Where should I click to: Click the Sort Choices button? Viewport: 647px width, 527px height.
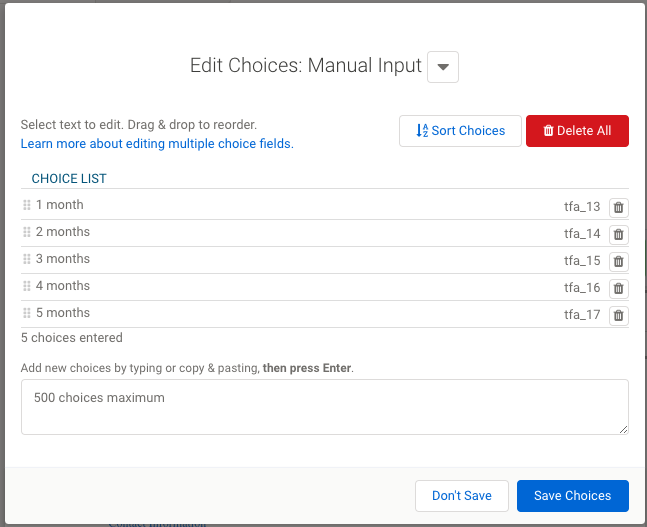coord(460,131)
